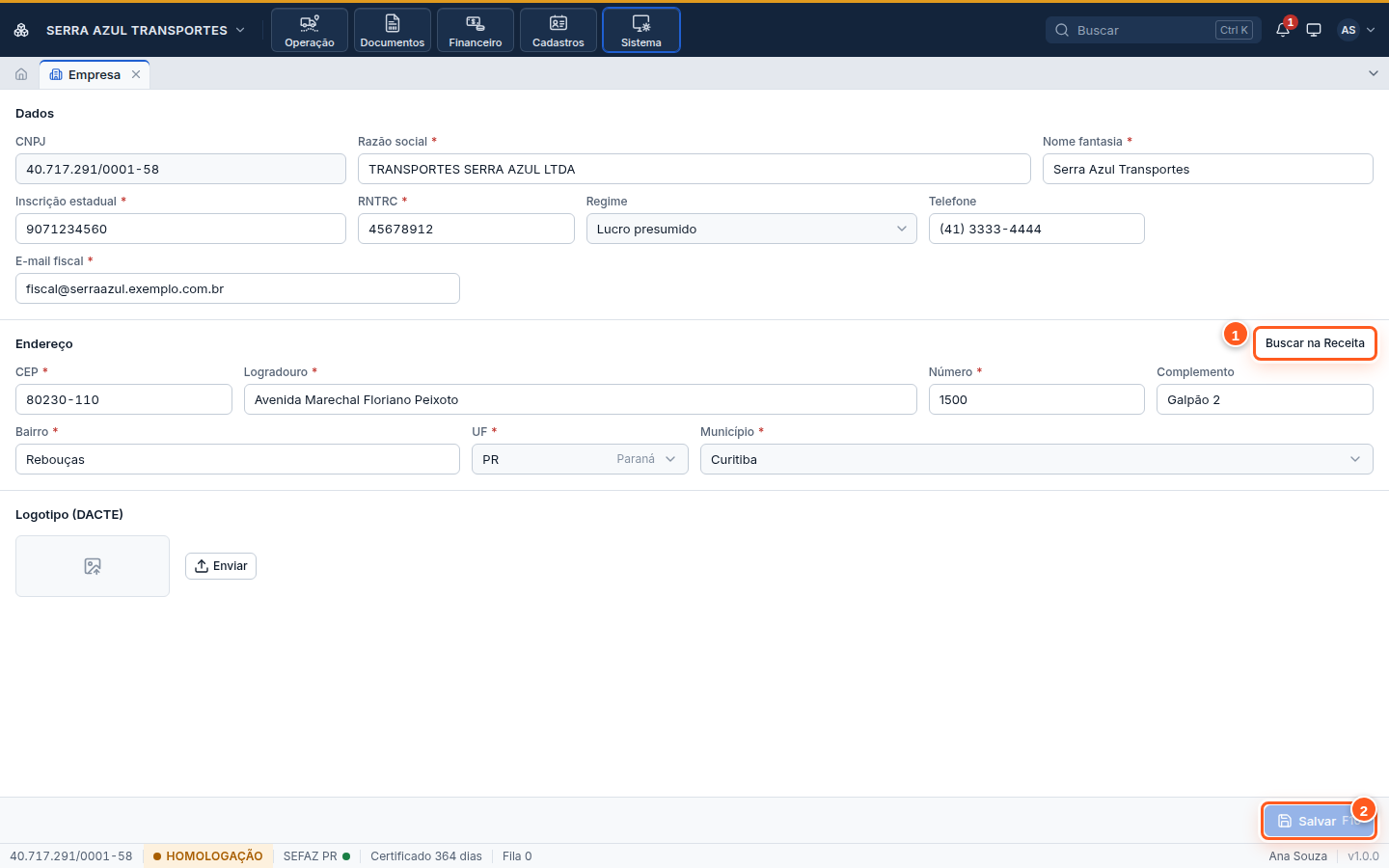This screenshot has width=1389, height=868.
Task: Open the Município dropdown
Action: pyautogui.click(x=1037, y=459)
